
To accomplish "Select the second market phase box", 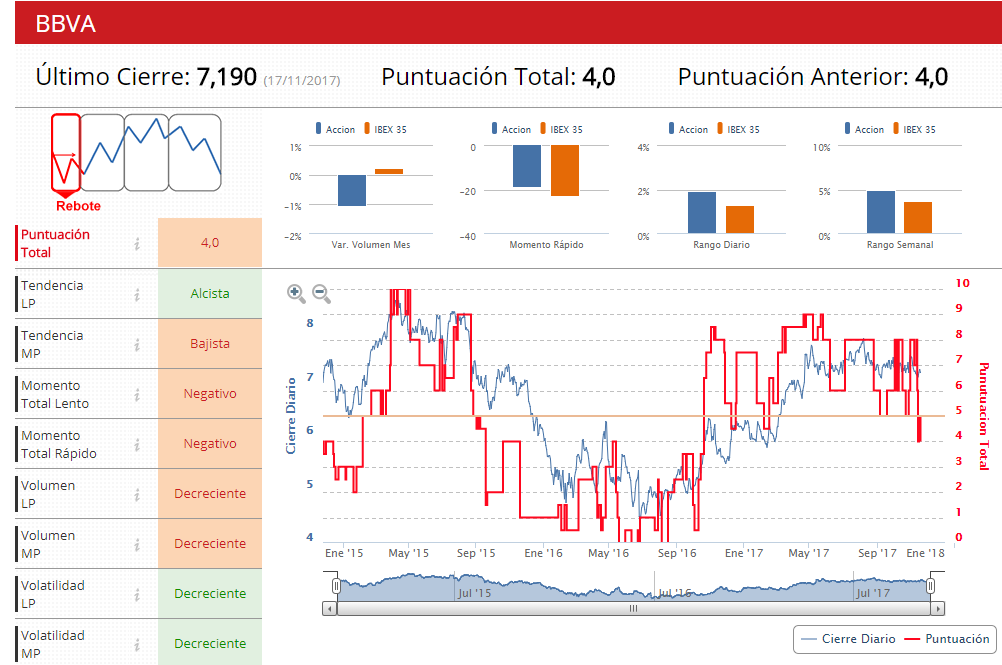I will (x=102, y=153).
